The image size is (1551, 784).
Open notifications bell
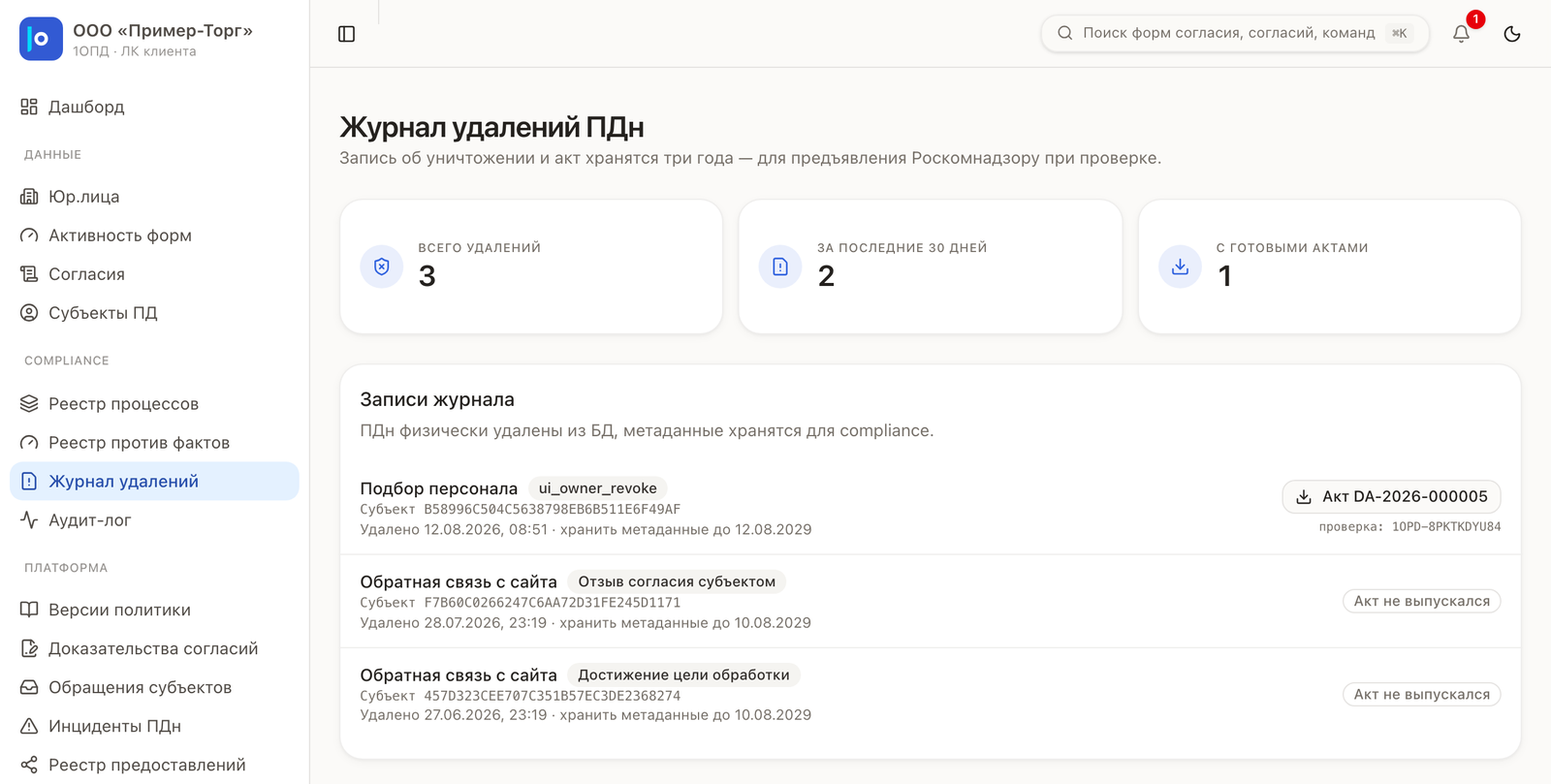tap(1461, 34)
